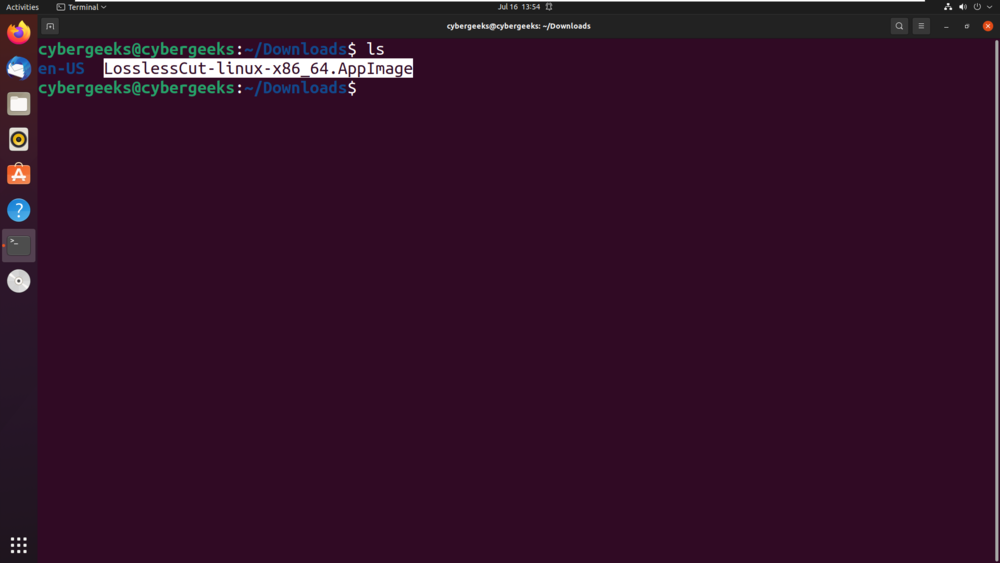Open Rhythmbox music player in the dock

tap(18, 139)
